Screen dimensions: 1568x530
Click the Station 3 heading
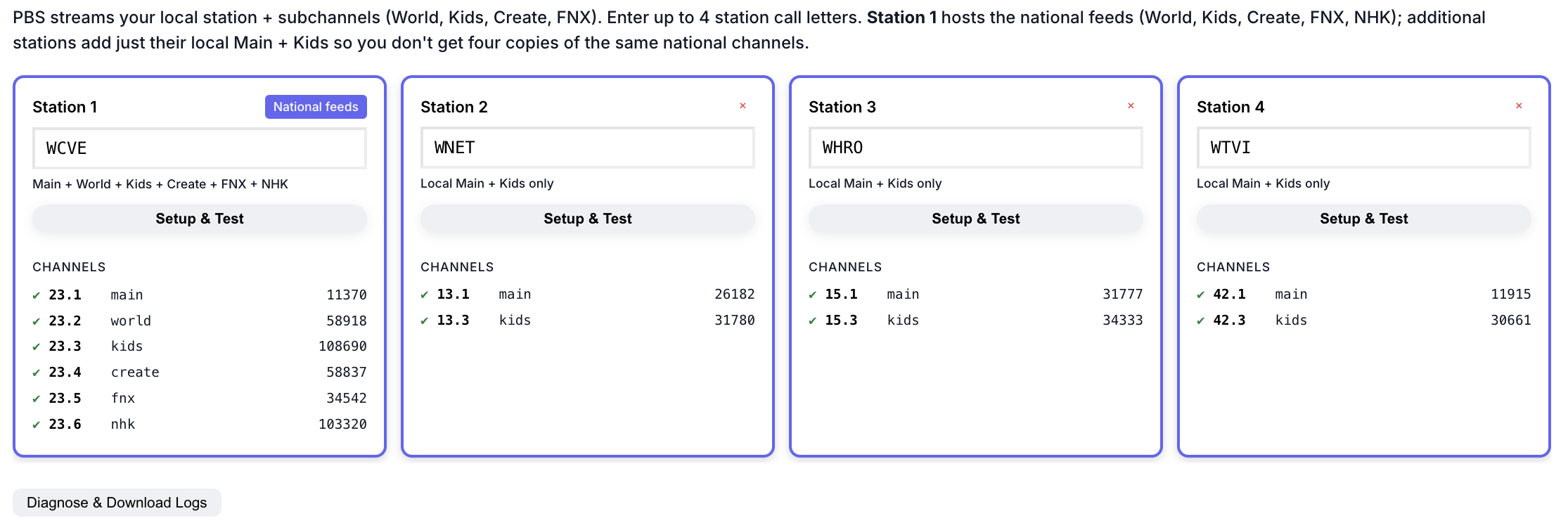842,107
